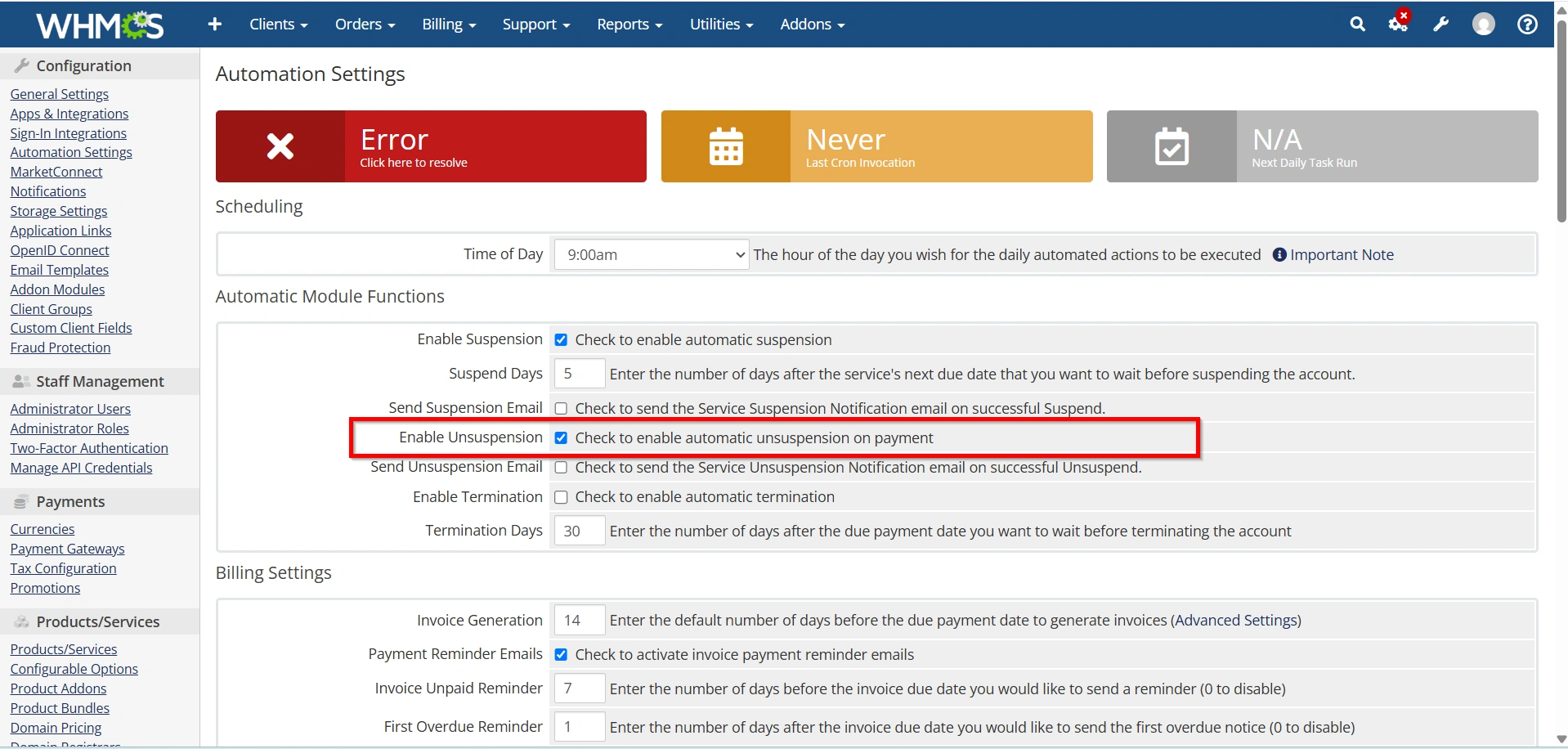
Task: Uncheck Enable Suspension checkbox
Action: [561, 340]
